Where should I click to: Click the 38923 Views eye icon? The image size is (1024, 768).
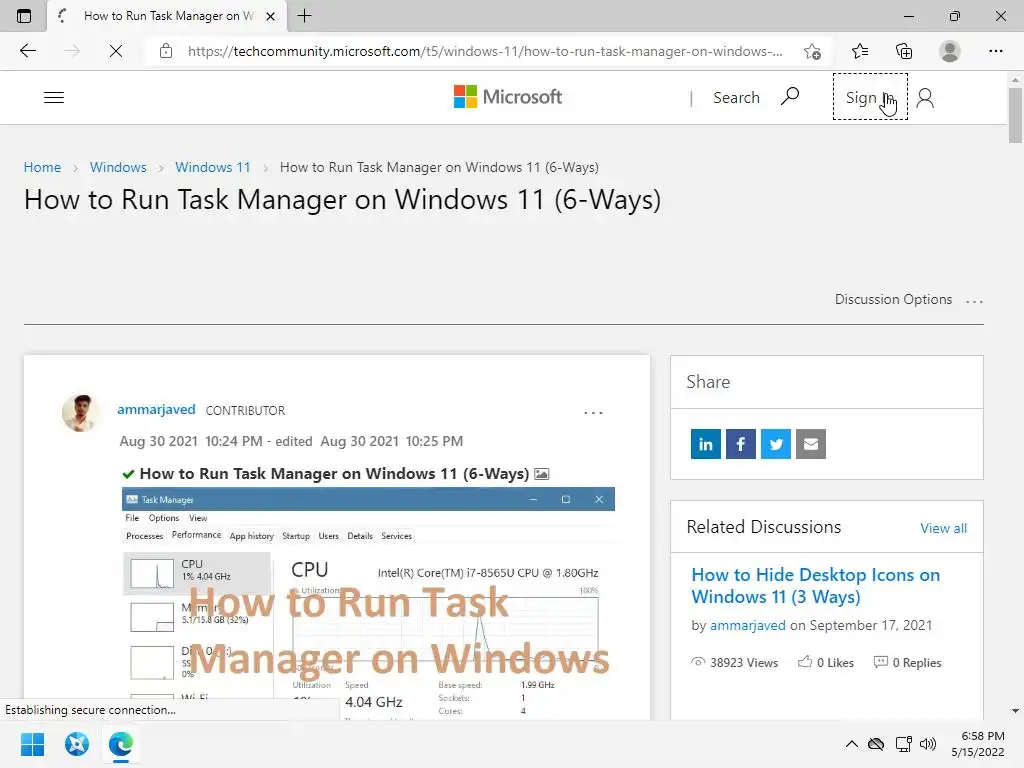click(x=698, y=662)
